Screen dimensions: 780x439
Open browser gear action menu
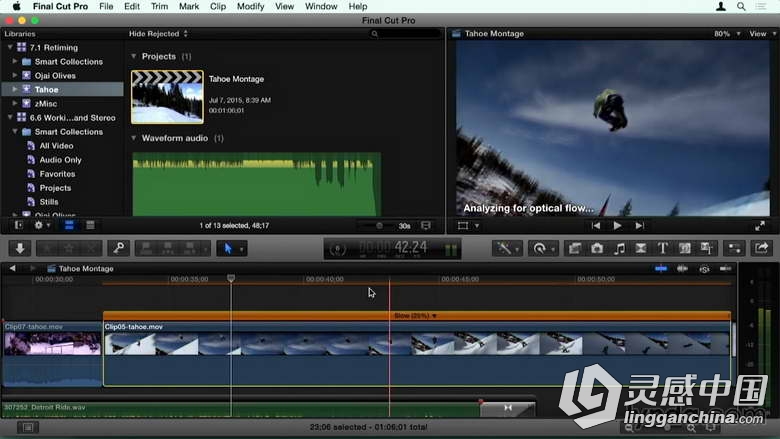(x=41, y=225)
